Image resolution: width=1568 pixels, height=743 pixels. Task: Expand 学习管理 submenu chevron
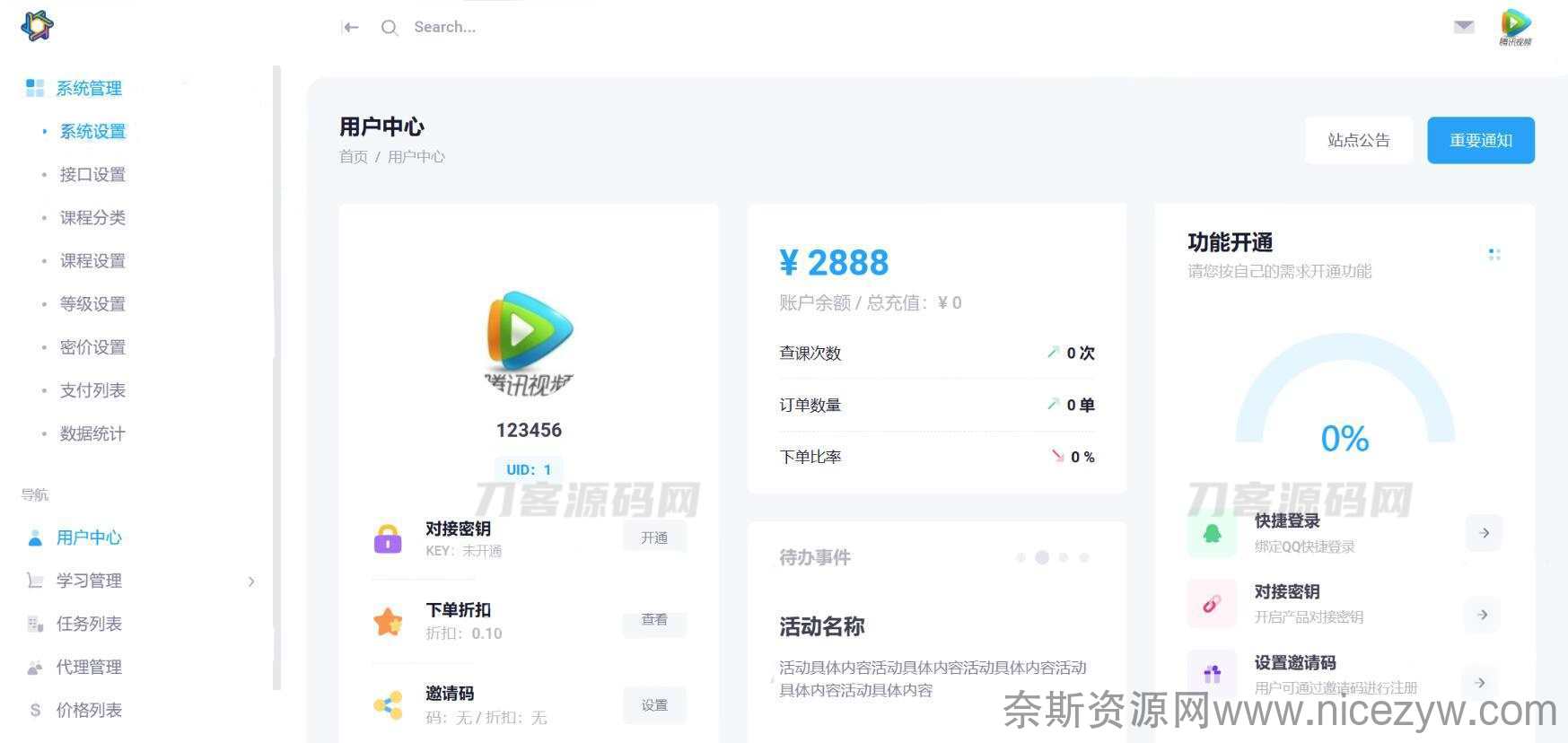251,581
